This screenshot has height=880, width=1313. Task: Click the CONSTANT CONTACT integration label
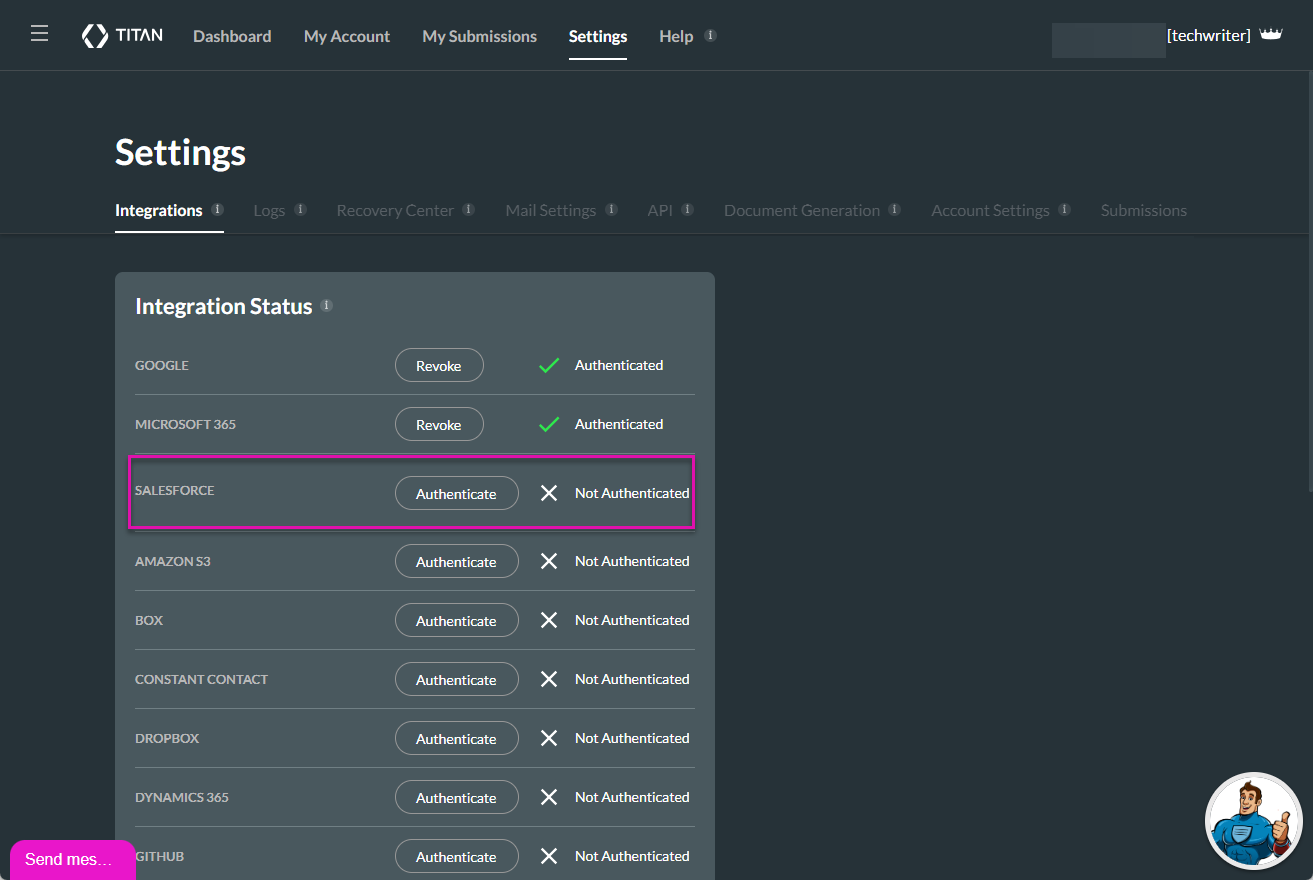201,679
